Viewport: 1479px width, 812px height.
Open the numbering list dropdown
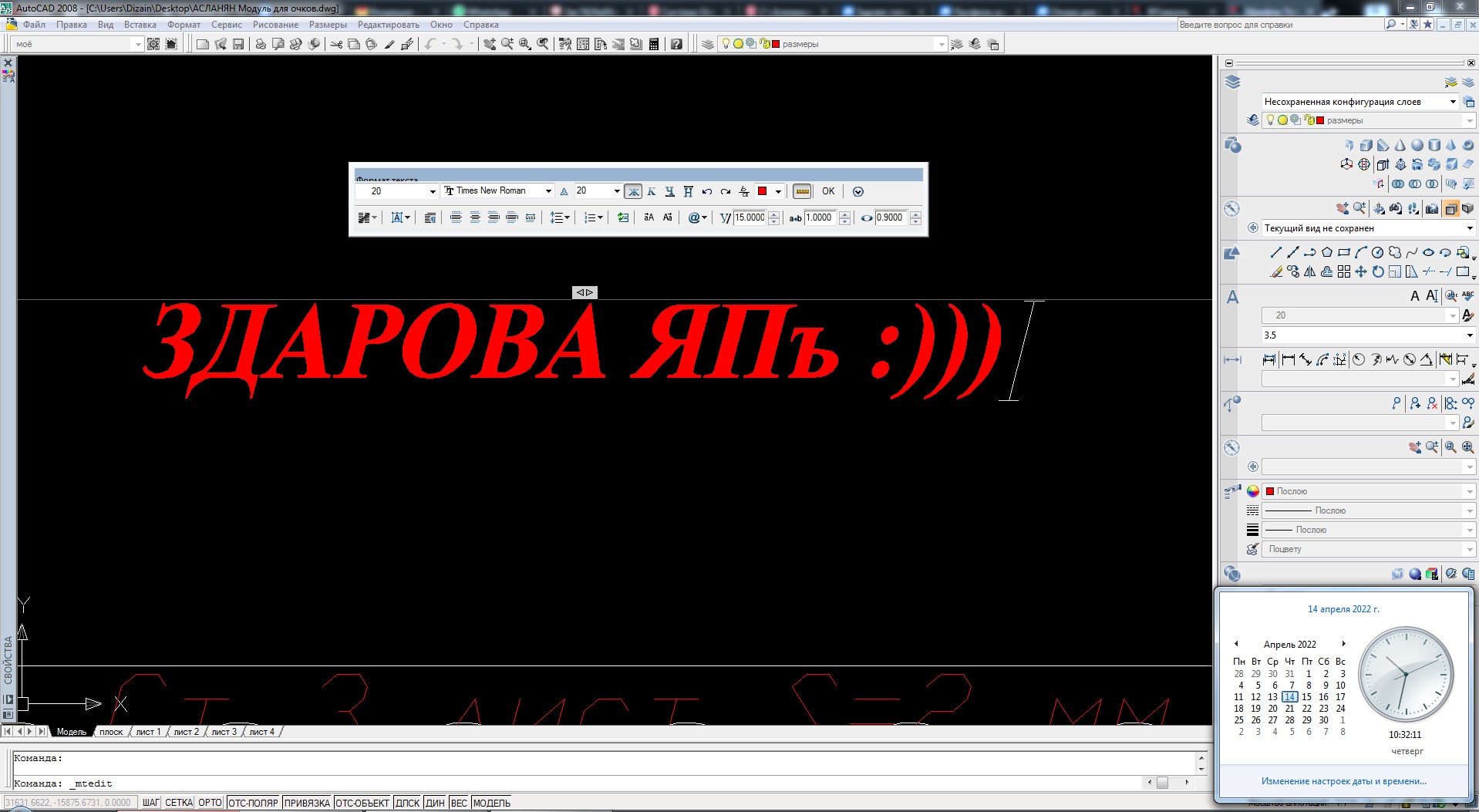[x=593, y=217]
